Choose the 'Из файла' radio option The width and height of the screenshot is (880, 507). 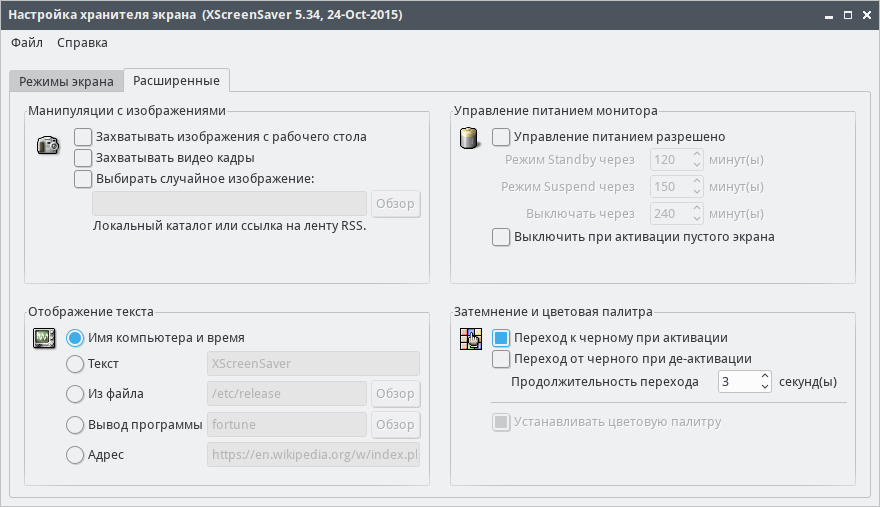coord(75,394)
